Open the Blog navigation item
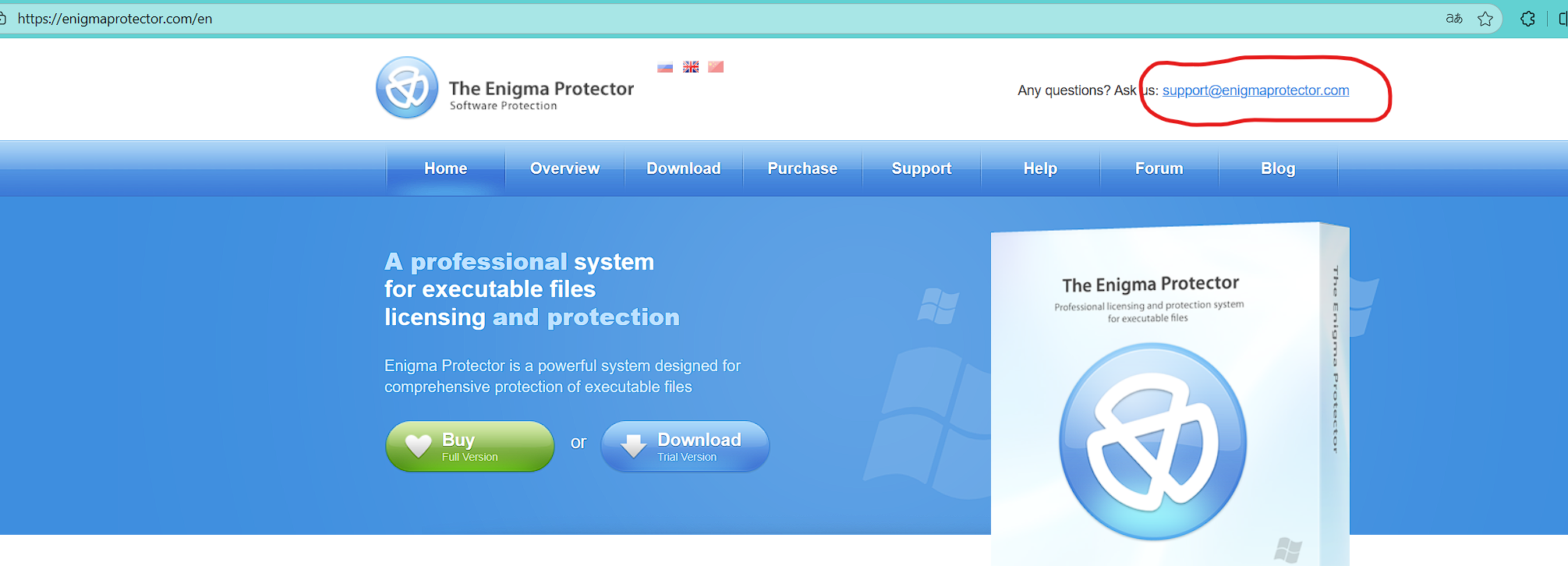The image size is (1568, 566). click(1278, 168)
